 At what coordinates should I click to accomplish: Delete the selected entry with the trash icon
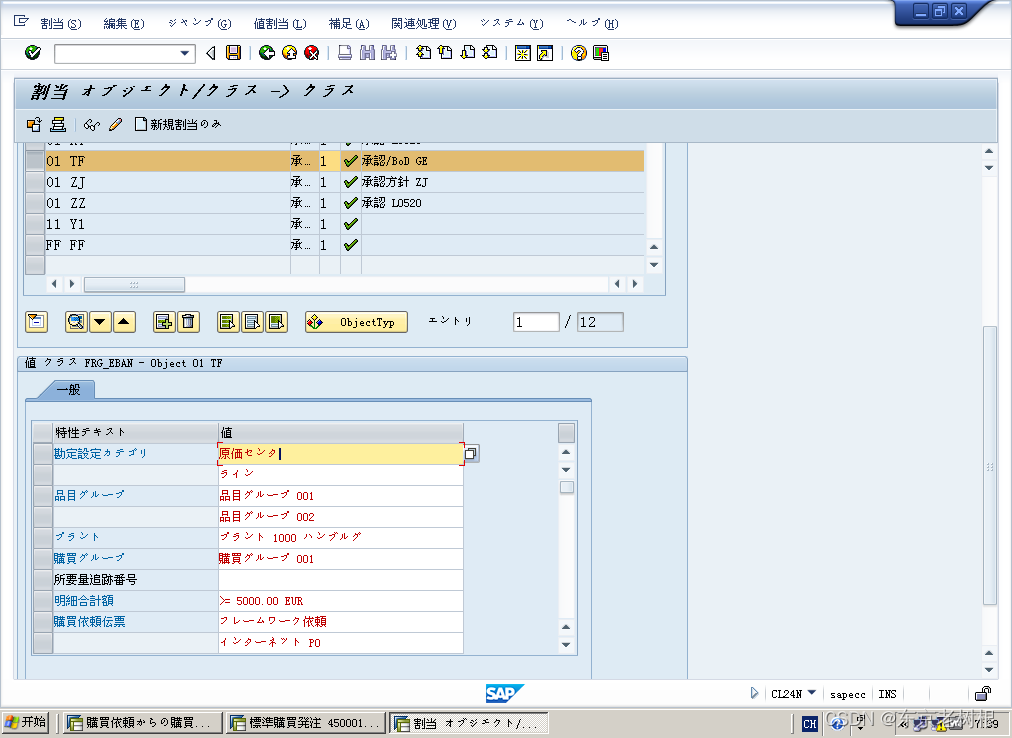click(189, 321)
